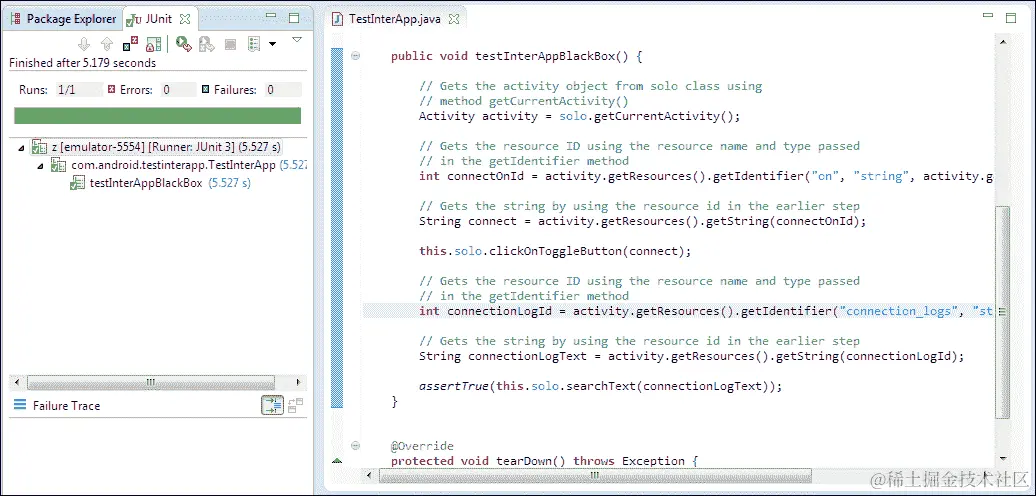
Task: Click the green JUnit progress bar
Action: pyautogui.click(x=157, y=116)
